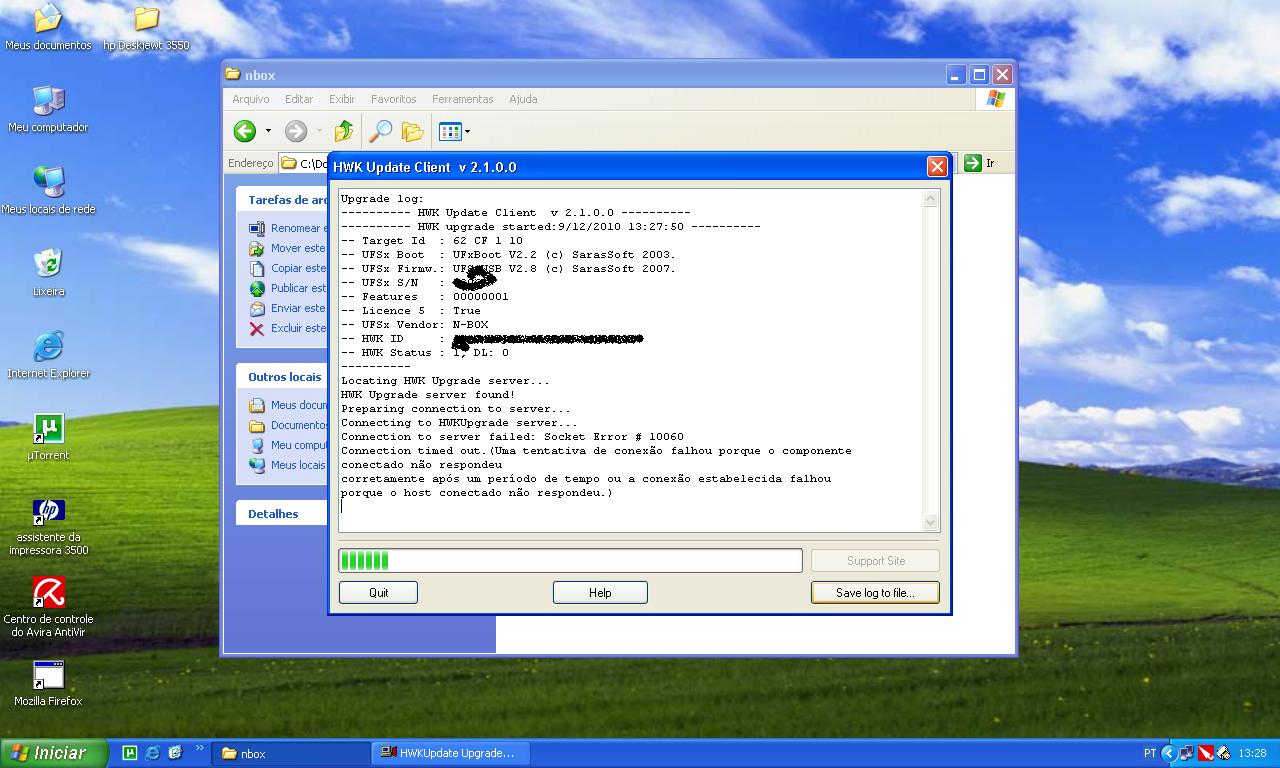Click the Ir go arrow button
Screen dimensions: 1280x768
coord(972,163)
